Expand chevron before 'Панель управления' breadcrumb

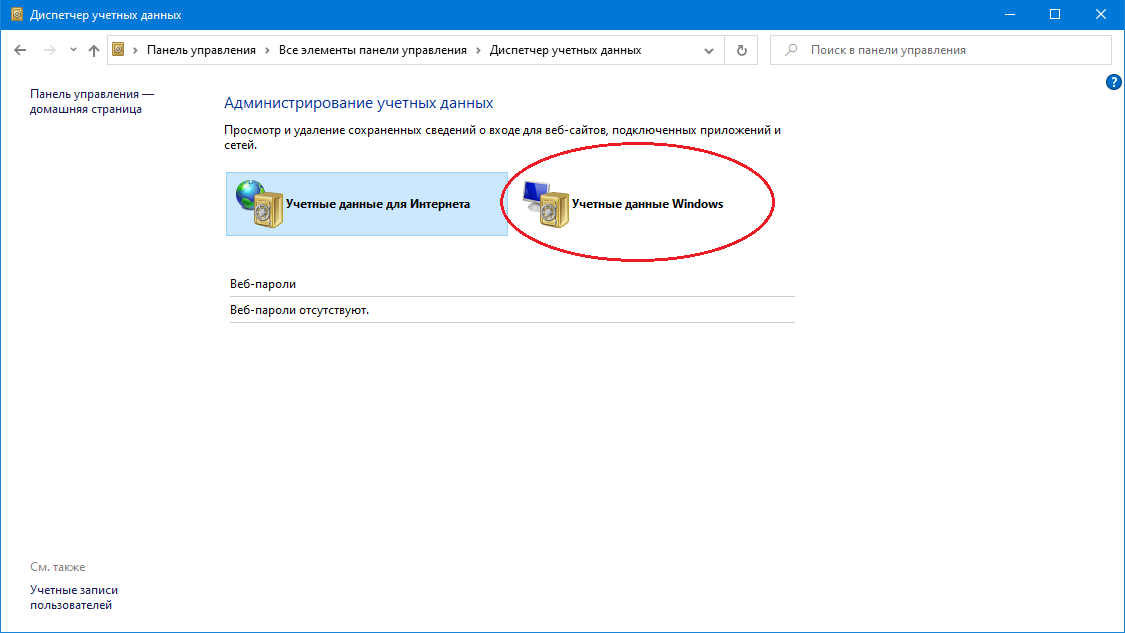coord(136,50)
